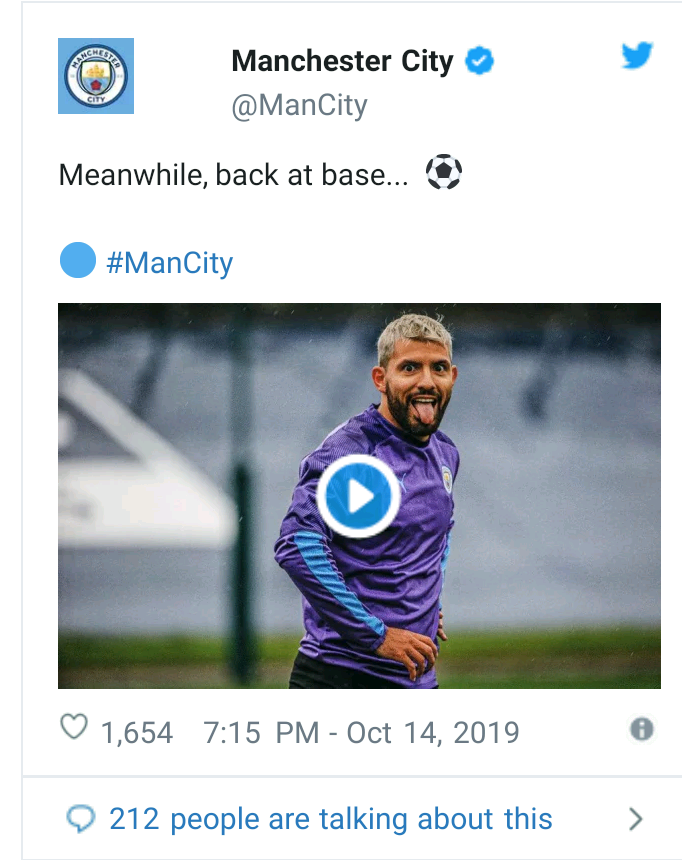Click the Twitter bird logo
Viewport: 682px width, 860px height.
(636, 56)
